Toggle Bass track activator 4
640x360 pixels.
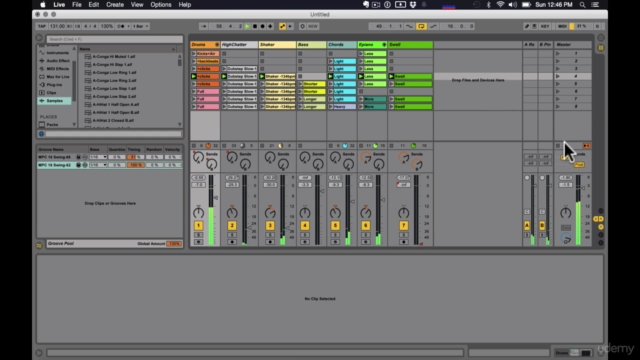304,225
